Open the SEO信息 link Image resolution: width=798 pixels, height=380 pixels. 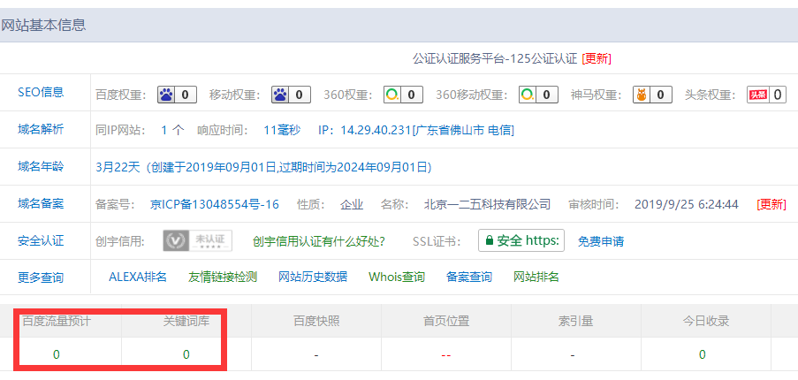click(41, 92)
